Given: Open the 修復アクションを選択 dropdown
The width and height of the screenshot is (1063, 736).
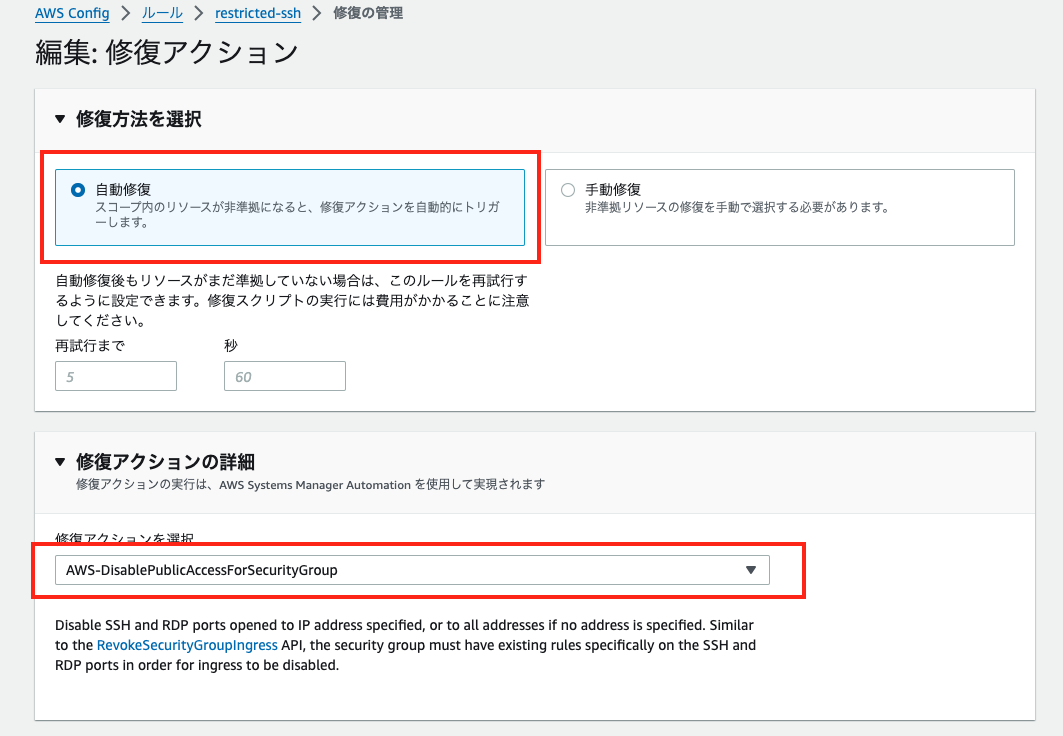Looking at the screenshot, I should pos(412,570).
